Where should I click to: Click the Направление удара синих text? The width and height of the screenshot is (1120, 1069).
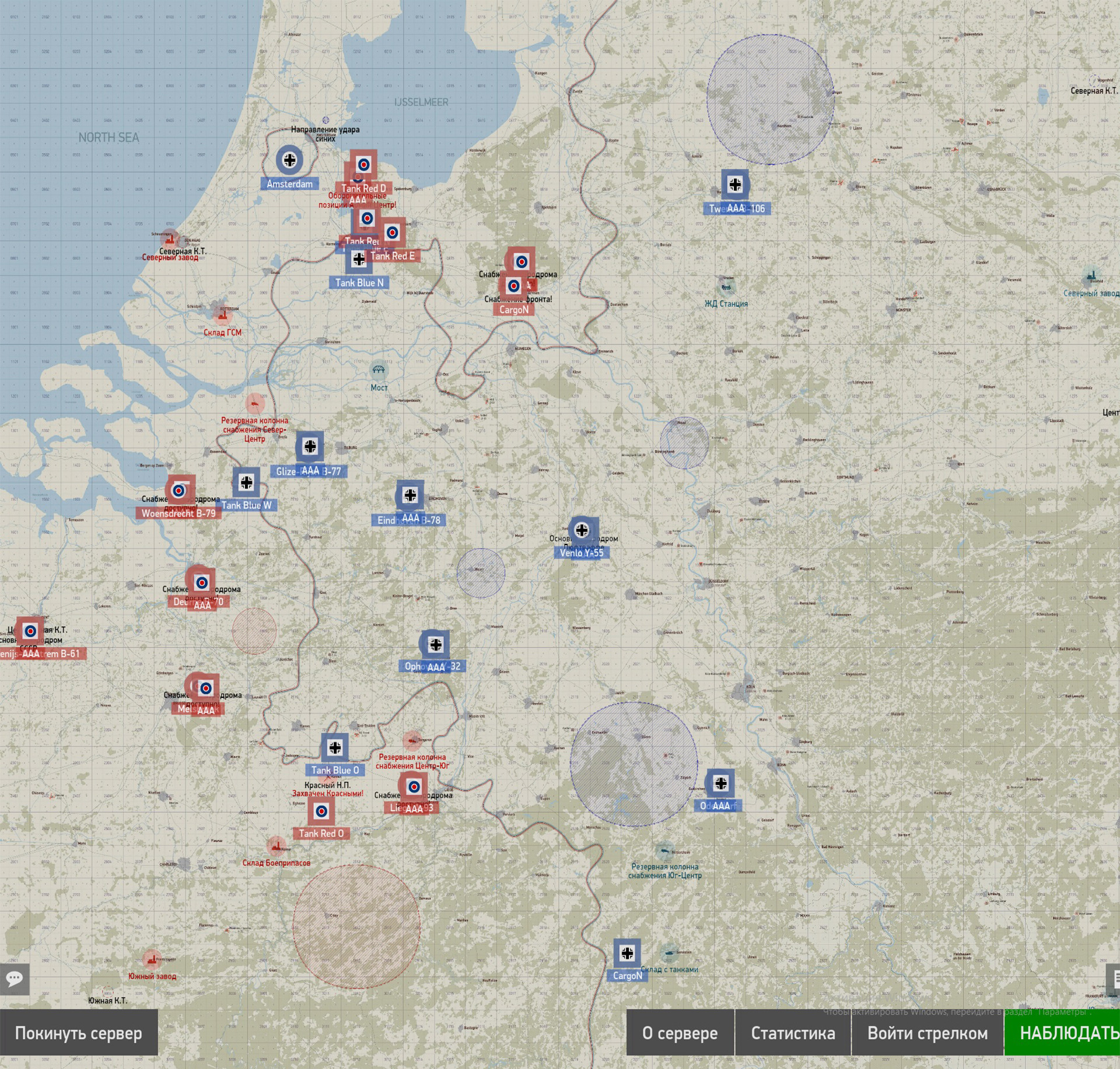[325, 134]
